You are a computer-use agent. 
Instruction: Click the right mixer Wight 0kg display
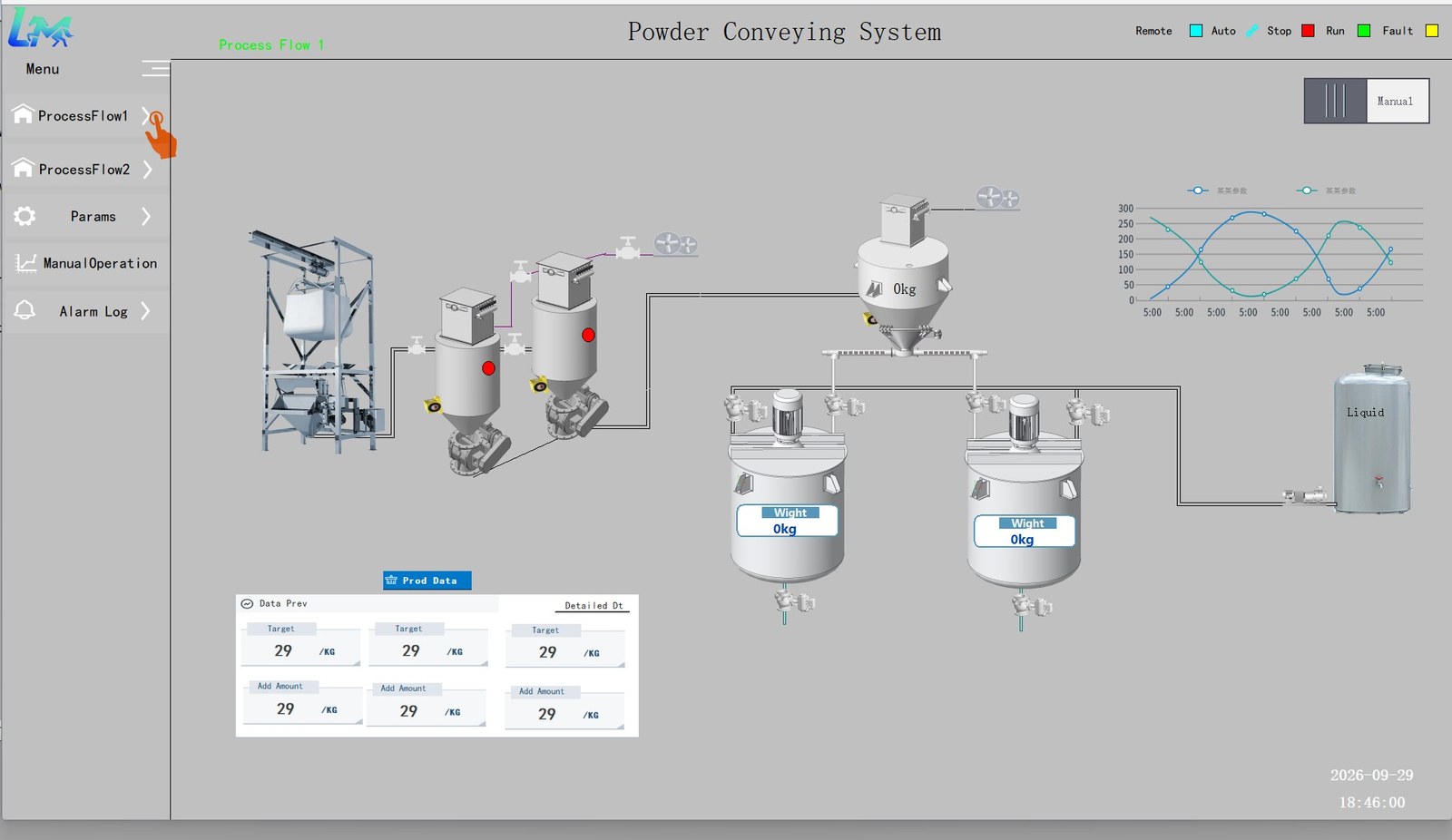[x=1025, y=532]
